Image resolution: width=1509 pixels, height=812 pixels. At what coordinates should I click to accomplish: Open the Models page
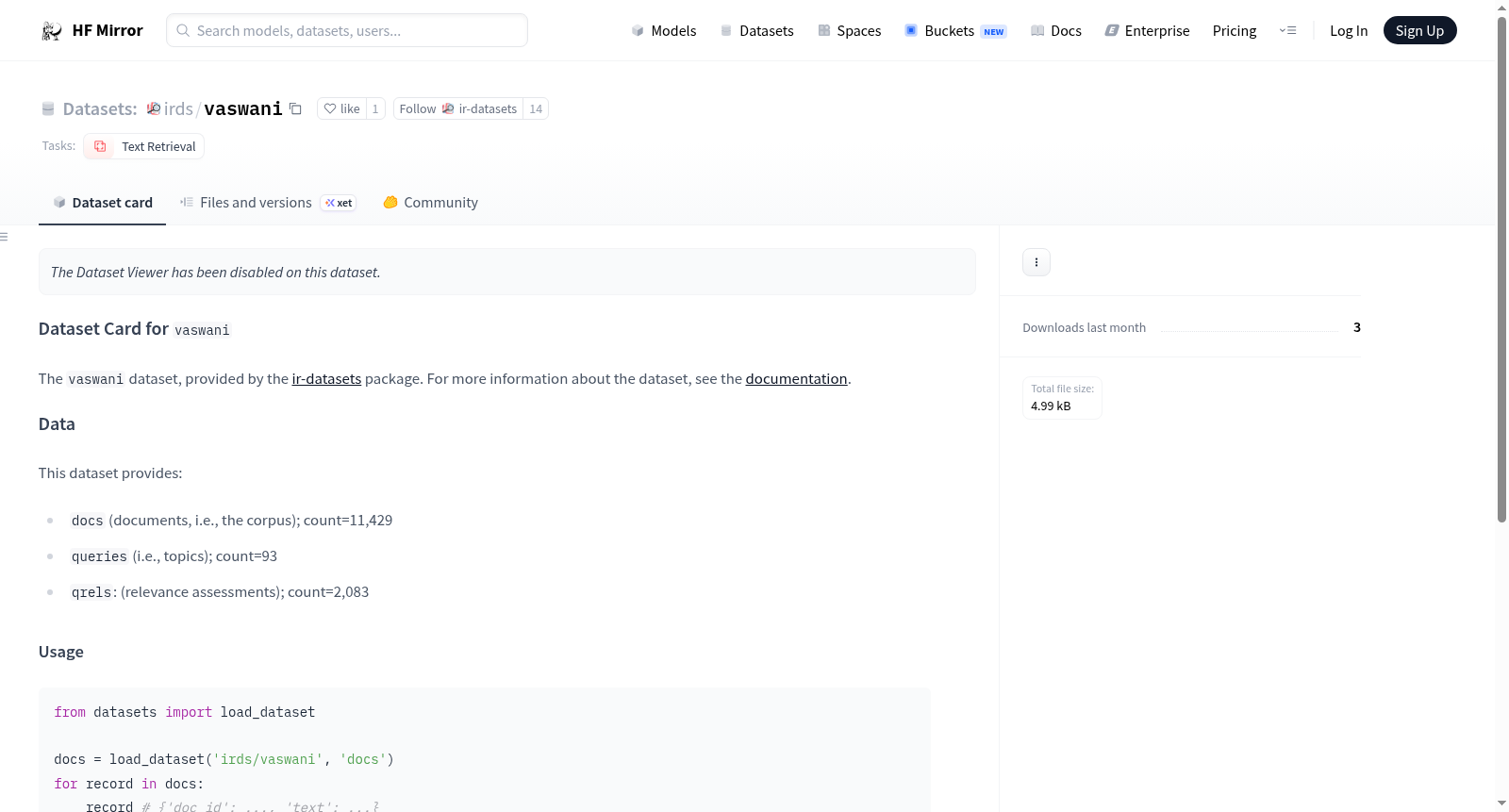click(x=664, y=31)
